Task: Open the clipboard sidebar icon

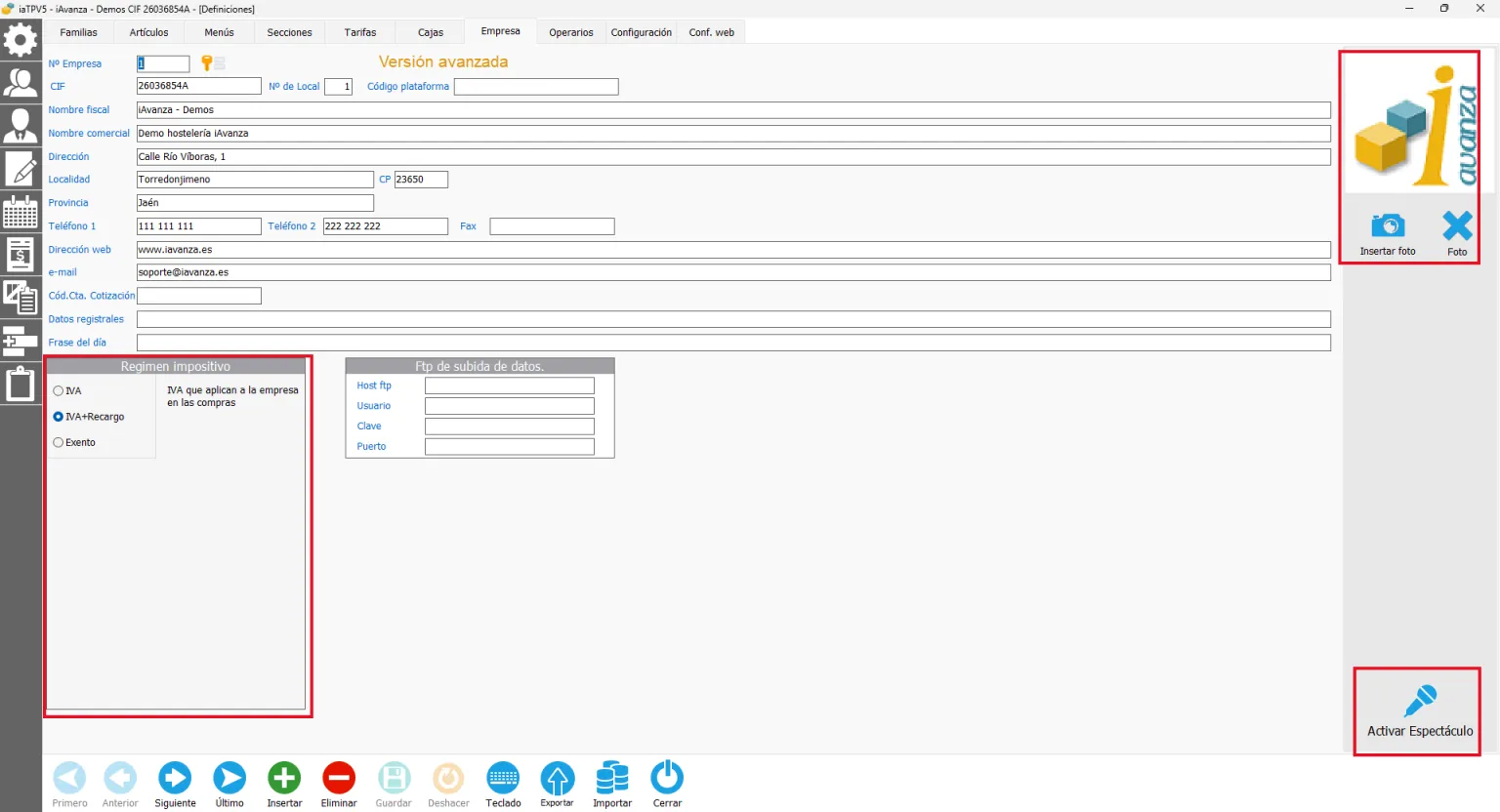Action: 21,384
